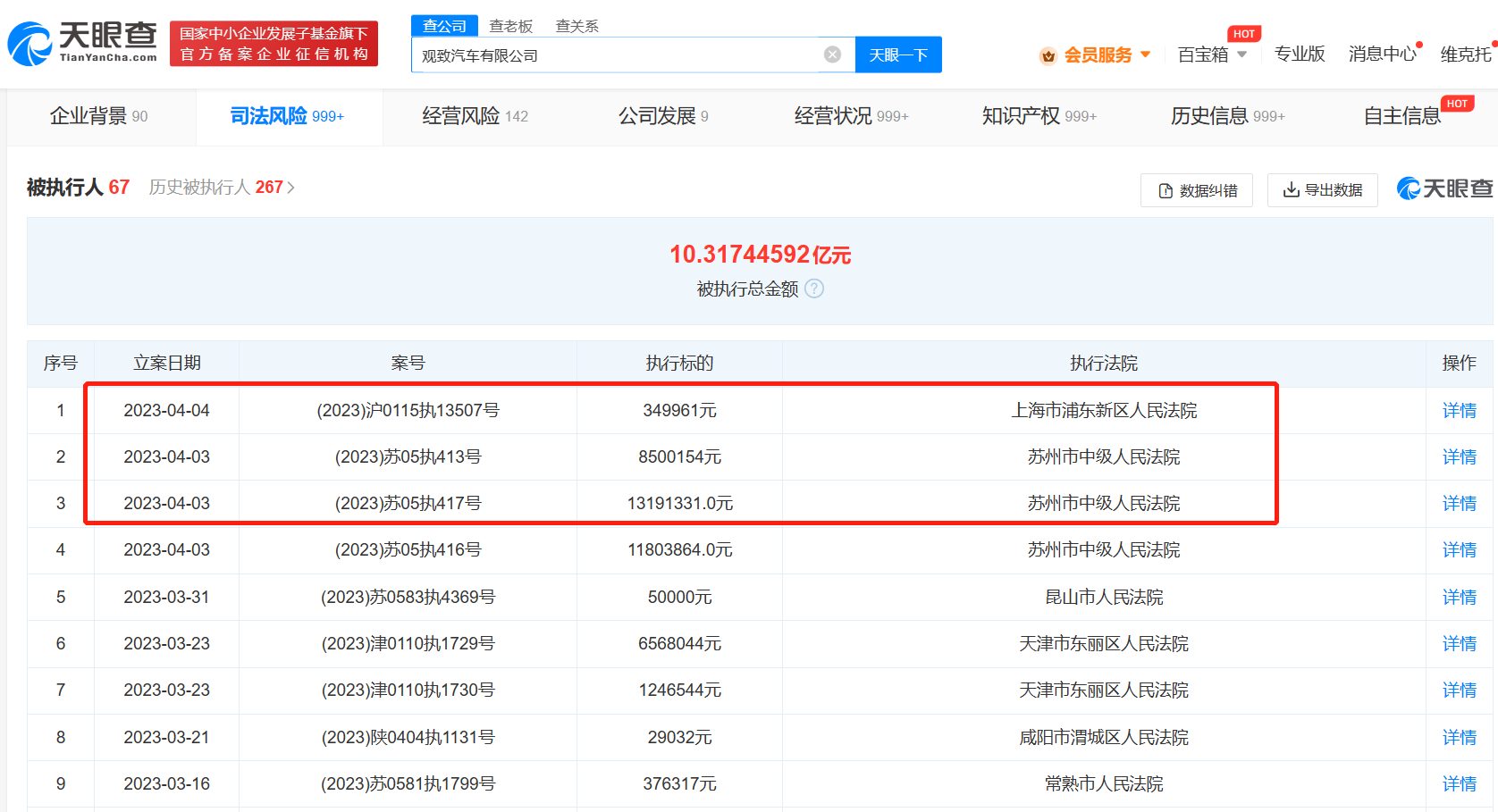Click the 数据纠错 button
Viewport: 1498px width, 812px height.
[1197, 190]
